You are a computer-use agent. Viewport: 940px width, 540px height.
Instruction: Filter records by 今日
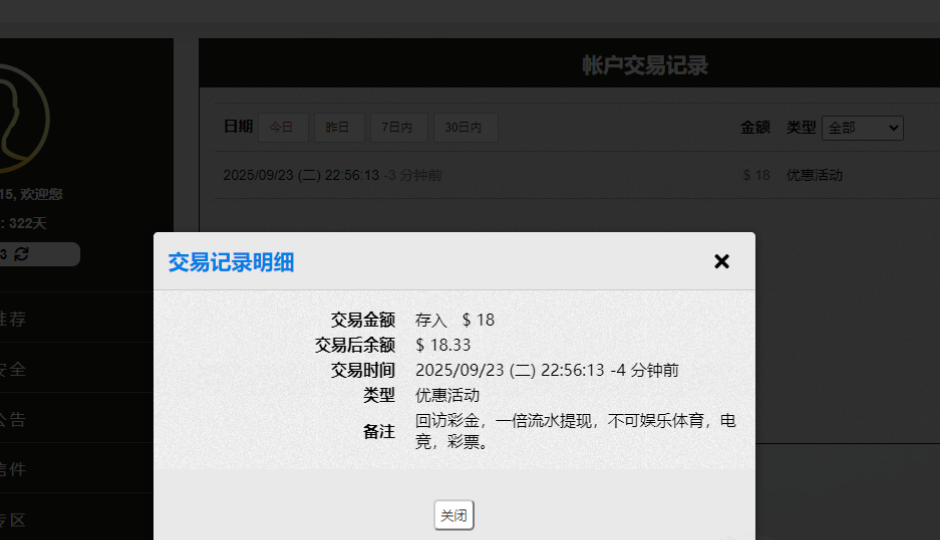[283, 127]
